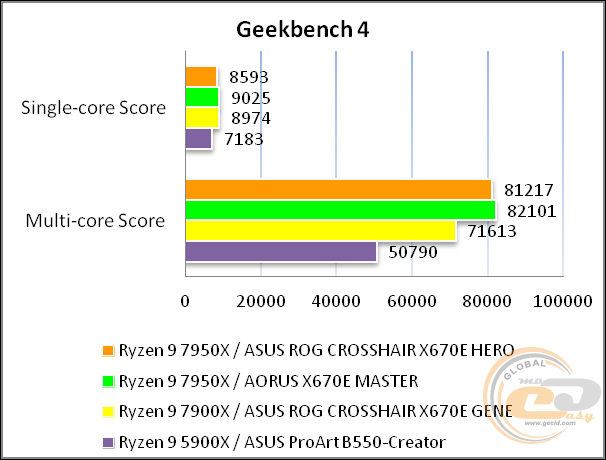Click the yellow legend swatch
Viewport: 606px width, 460px height.
(x=108, y=412)
